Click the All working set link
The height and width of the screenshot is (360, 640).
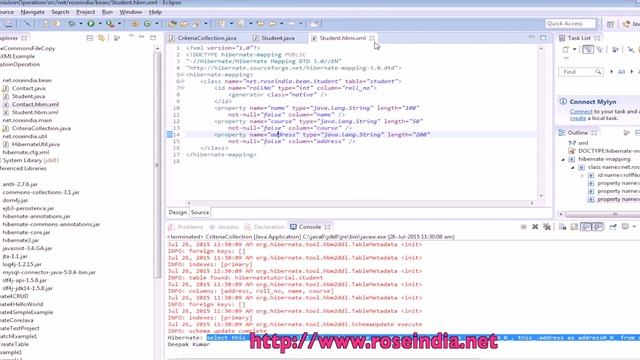point(621,72)
